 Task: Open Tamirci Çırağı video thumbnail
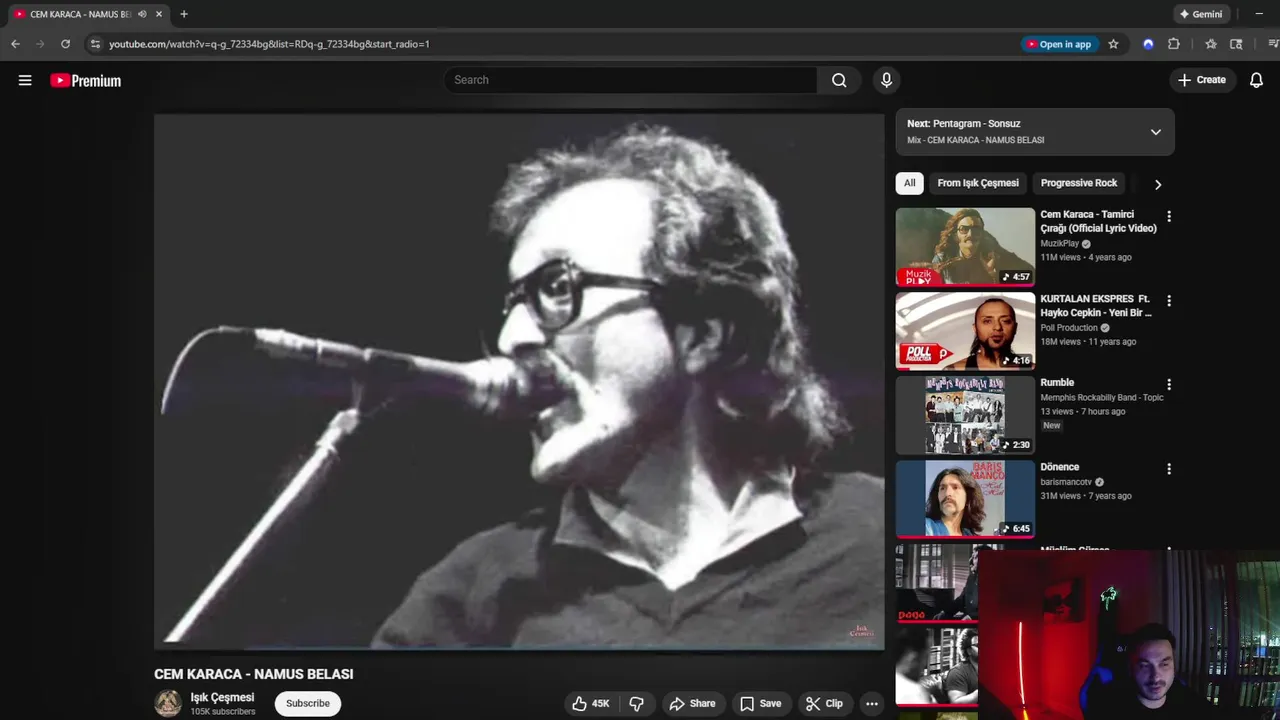point(965,246)
